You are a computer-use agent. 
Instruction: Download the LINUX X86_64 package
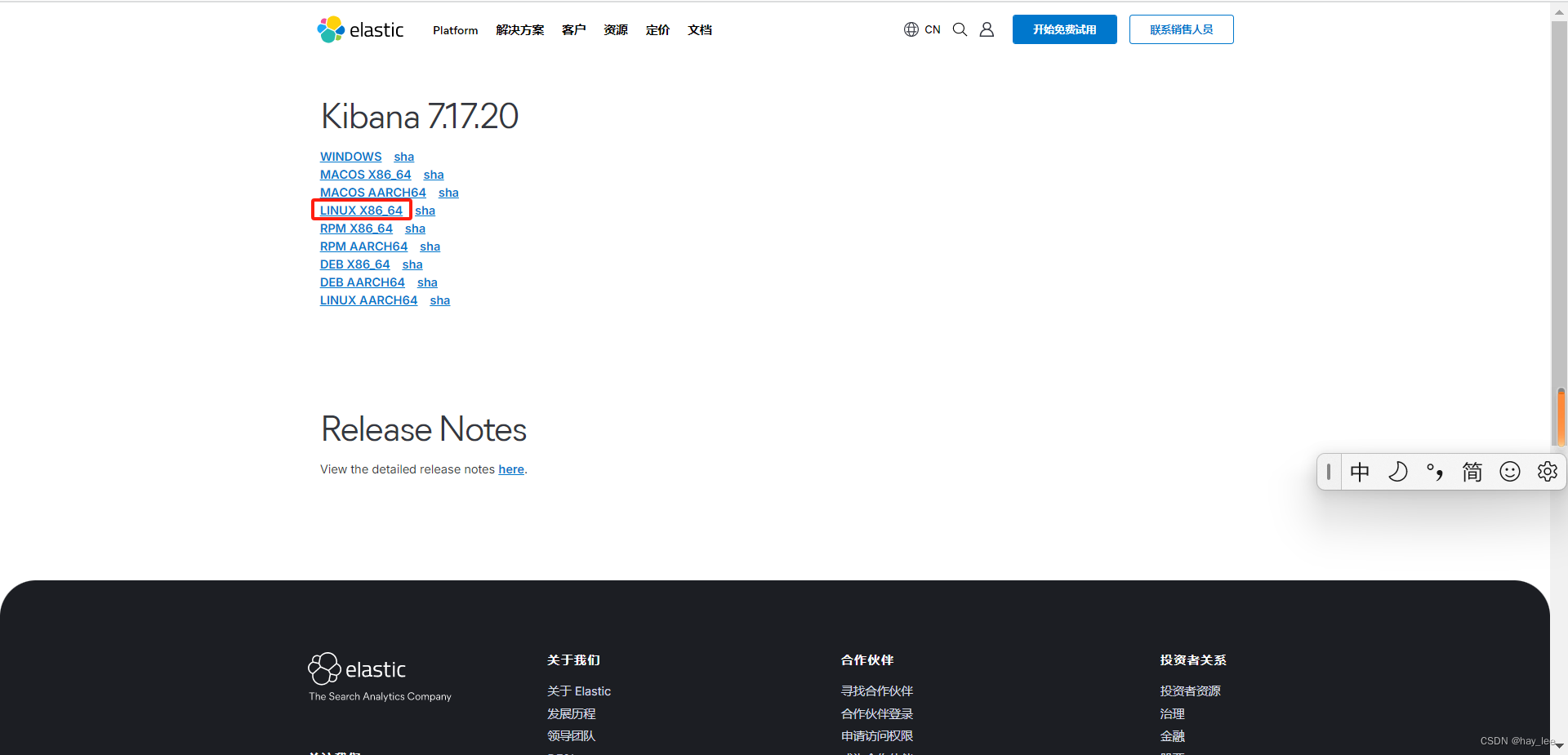click(362, 211)
